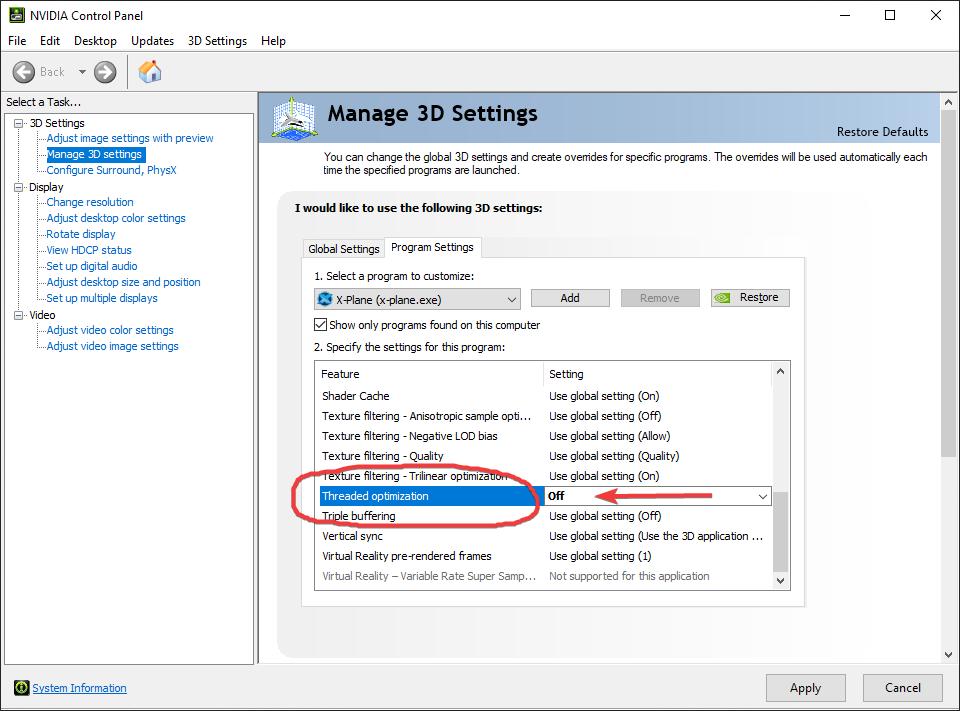Open the Home icon in toolbar
Image resolution: width=960 pixels, height=711 pixels.
pos(150,72)
